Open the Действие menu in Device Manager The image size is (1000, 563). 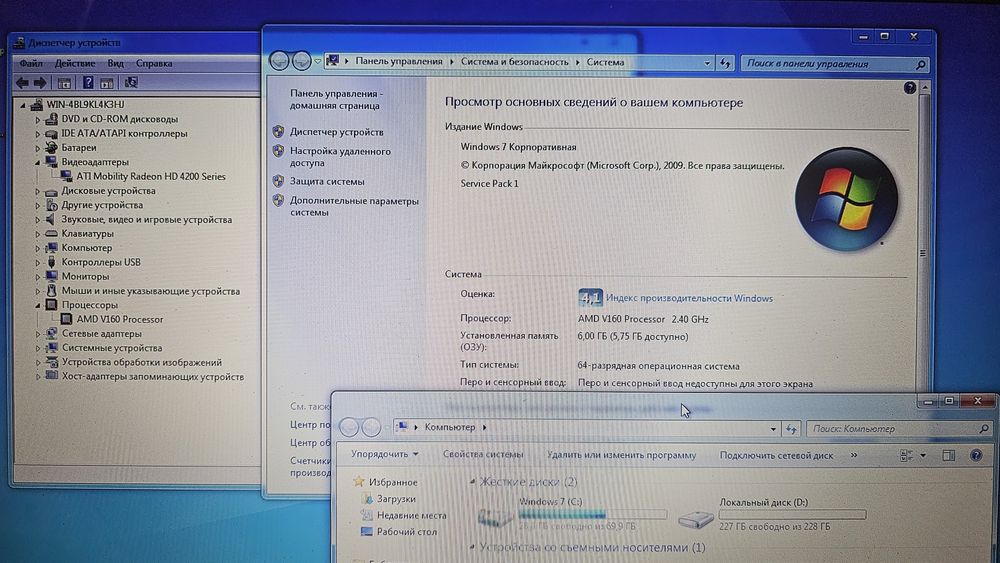click(75, 63)
